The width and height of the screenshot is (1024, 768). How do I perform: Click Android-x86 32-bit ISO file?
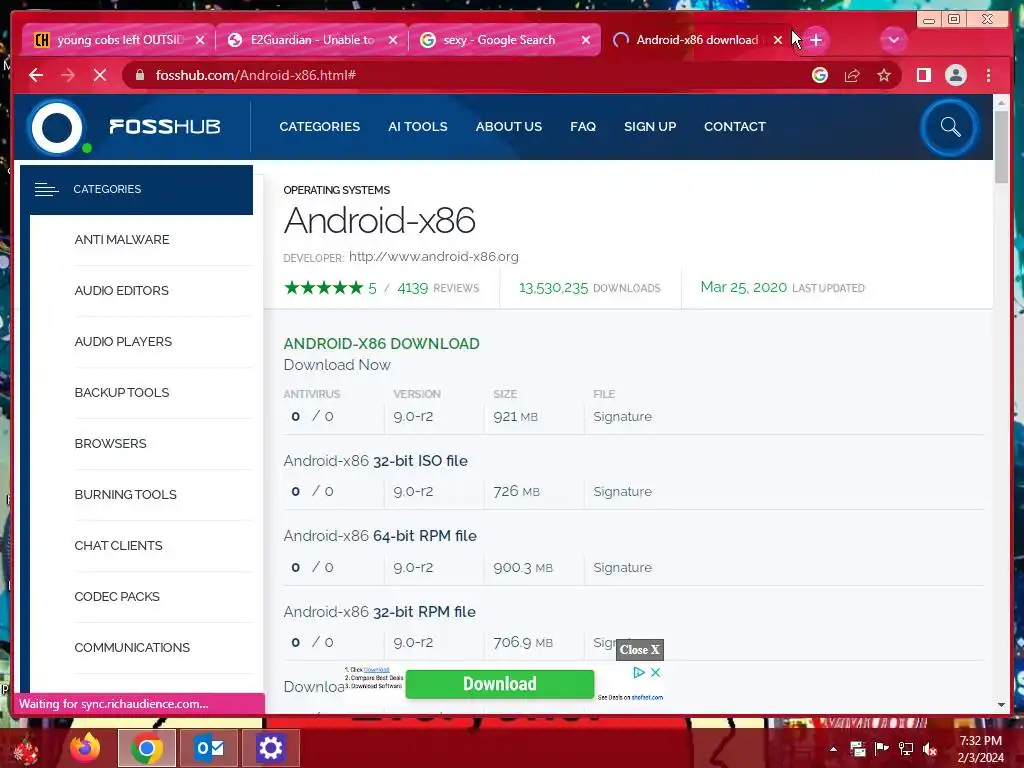pos(376,461)
